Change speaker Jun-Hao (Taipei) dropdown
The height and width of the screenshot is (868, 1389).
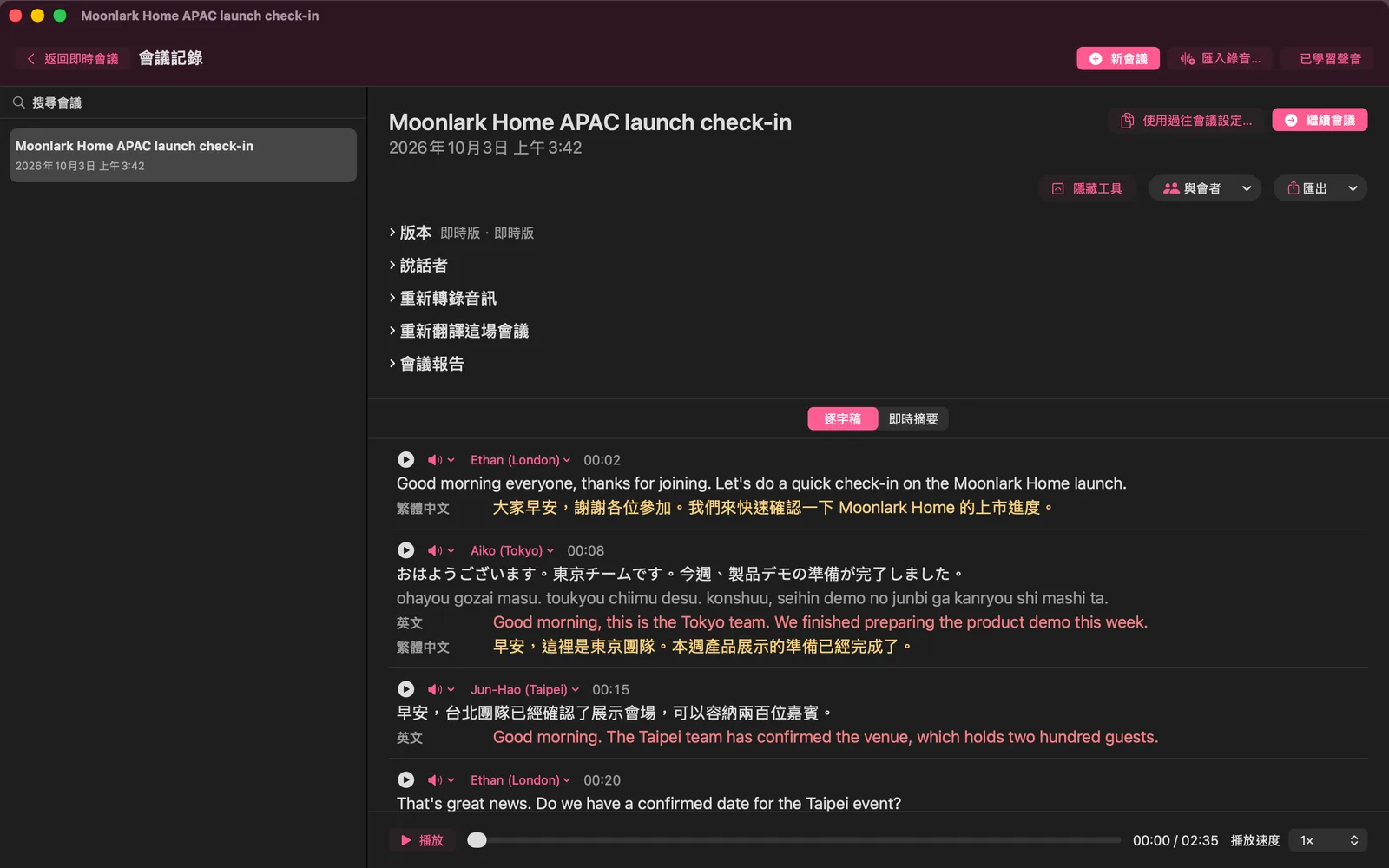(524, 689)
